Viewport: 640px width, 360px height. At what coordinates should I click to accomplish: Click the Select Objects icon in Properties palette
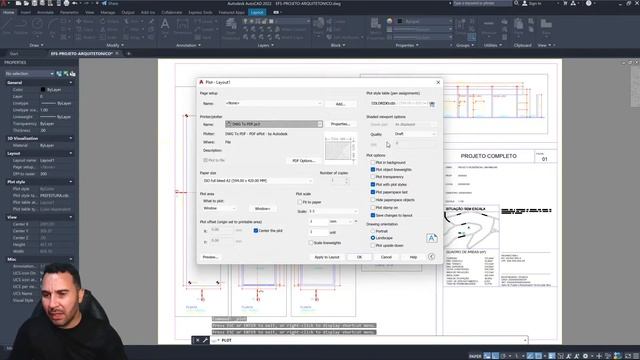[x=66, y=73]
